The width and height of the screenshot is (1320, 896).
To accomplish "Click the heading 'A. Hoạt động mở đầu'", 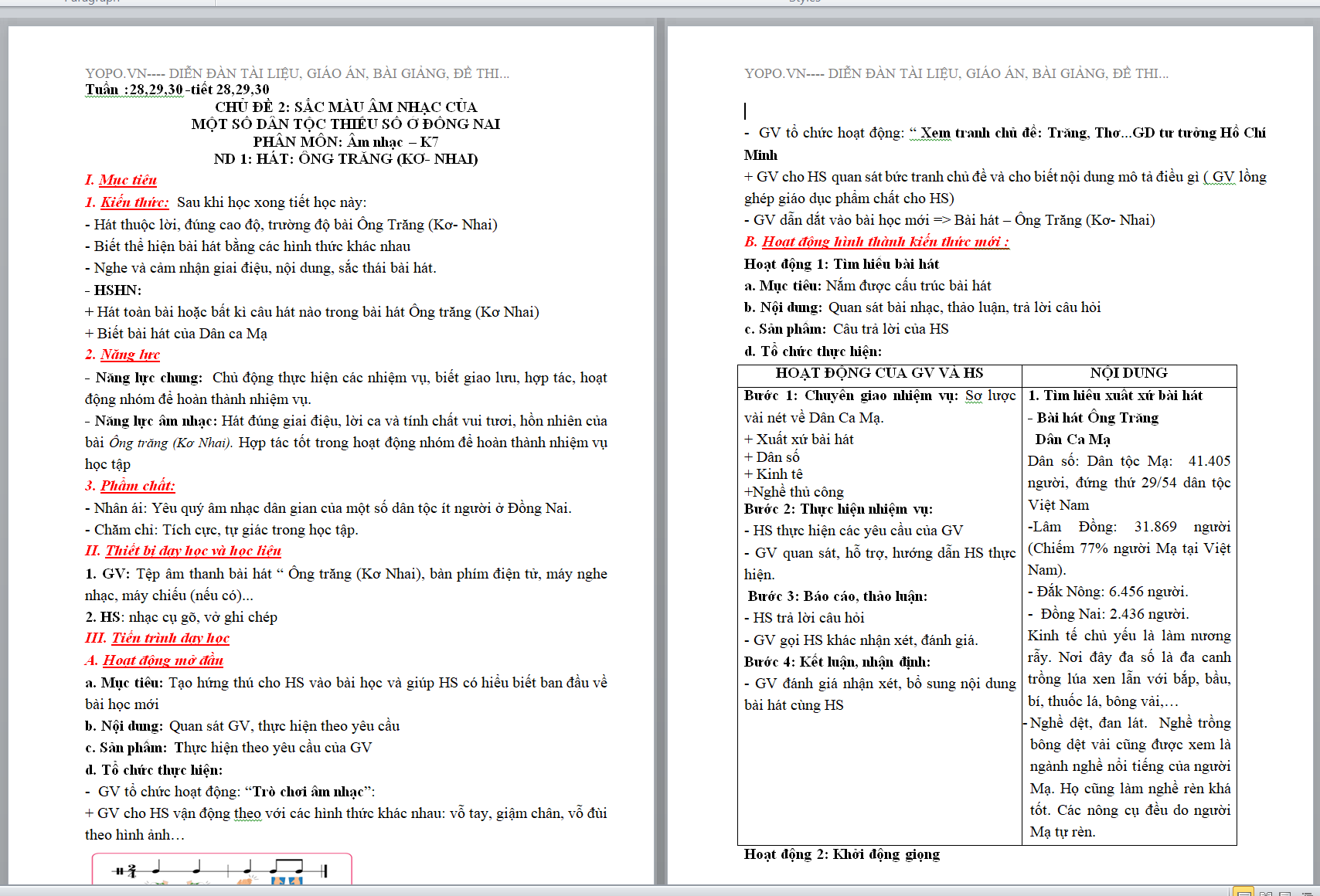I will 154,660.
